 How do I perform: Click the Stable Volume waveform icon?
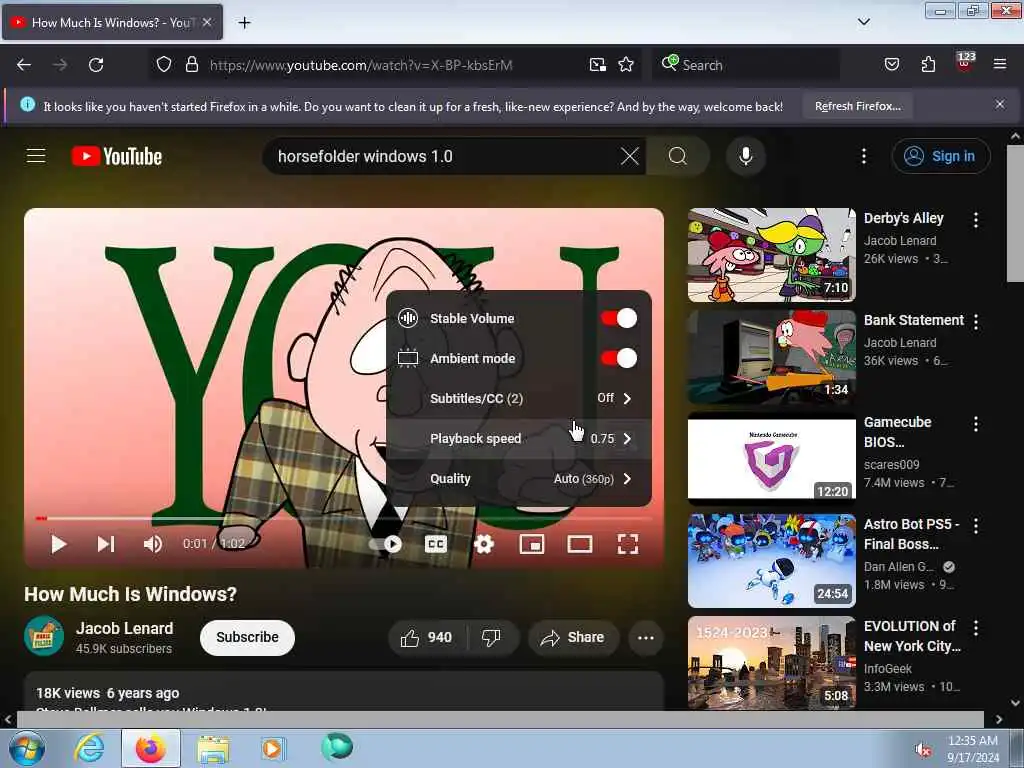[408, 318]
